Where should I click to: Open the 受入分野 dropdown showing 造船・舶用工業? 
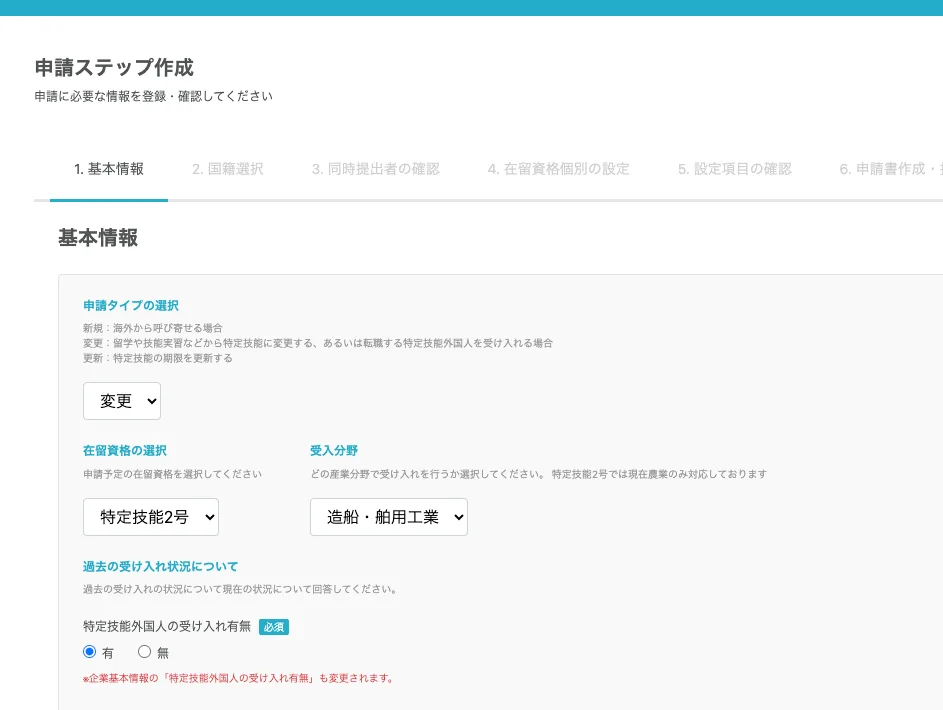[x=389, y=517]
